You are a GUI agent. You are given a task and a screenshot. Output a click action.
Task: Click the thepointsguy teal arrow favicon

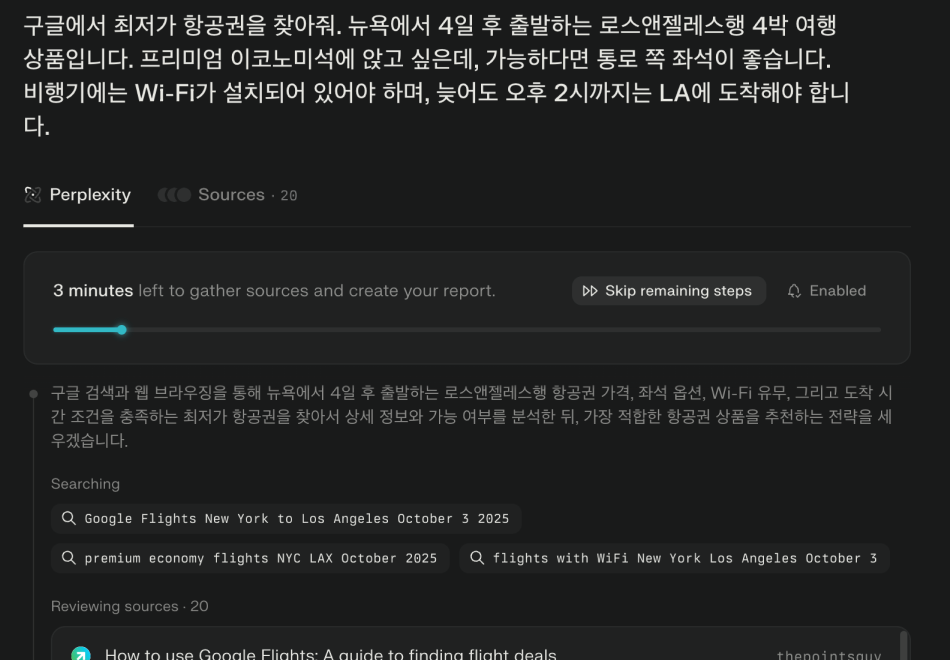(x=81, y=653)
